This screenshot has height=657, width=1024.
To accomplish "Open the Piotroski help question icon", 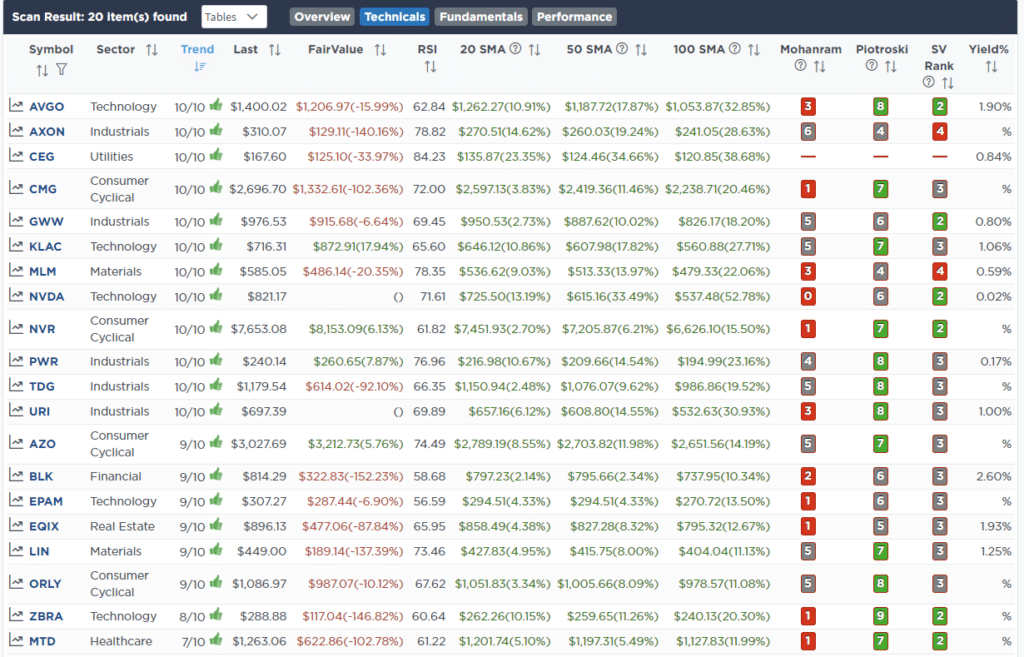I will (x=871, y=65).
